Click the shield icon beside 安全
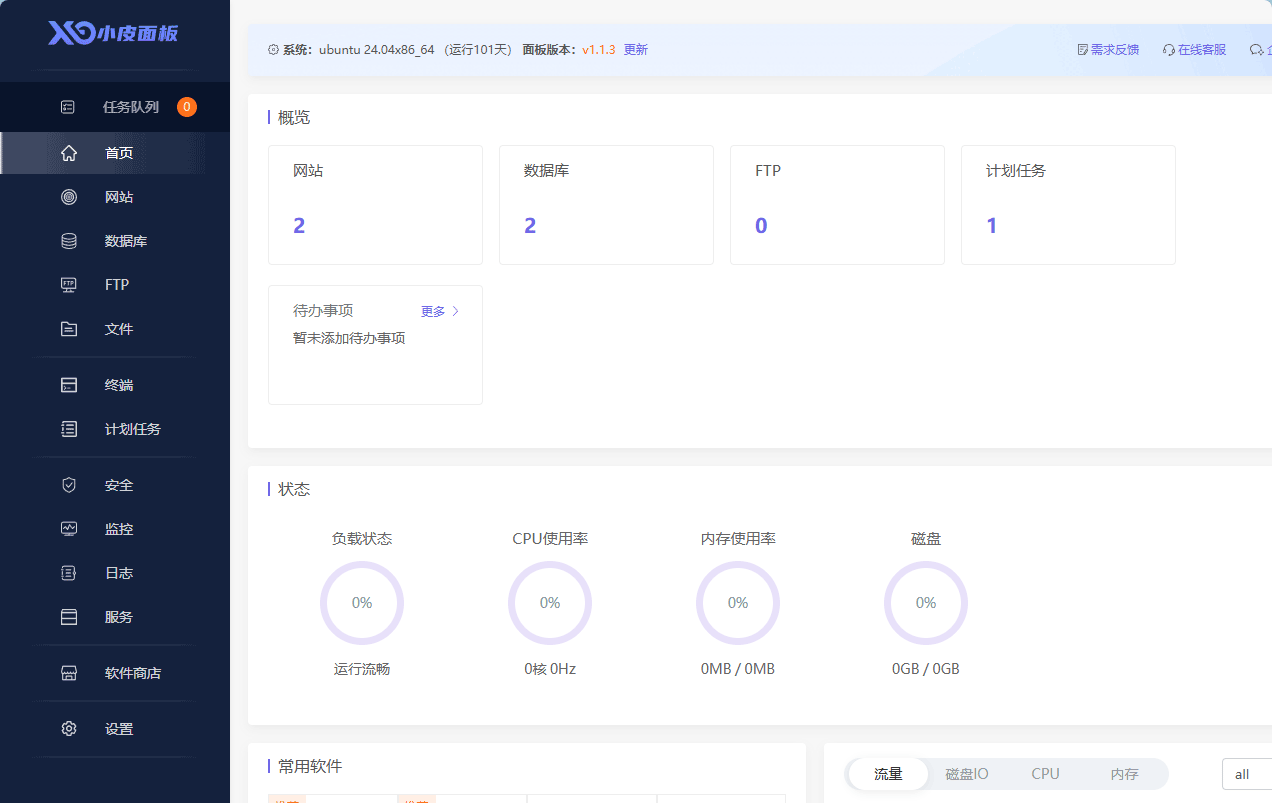 point(69,485)
